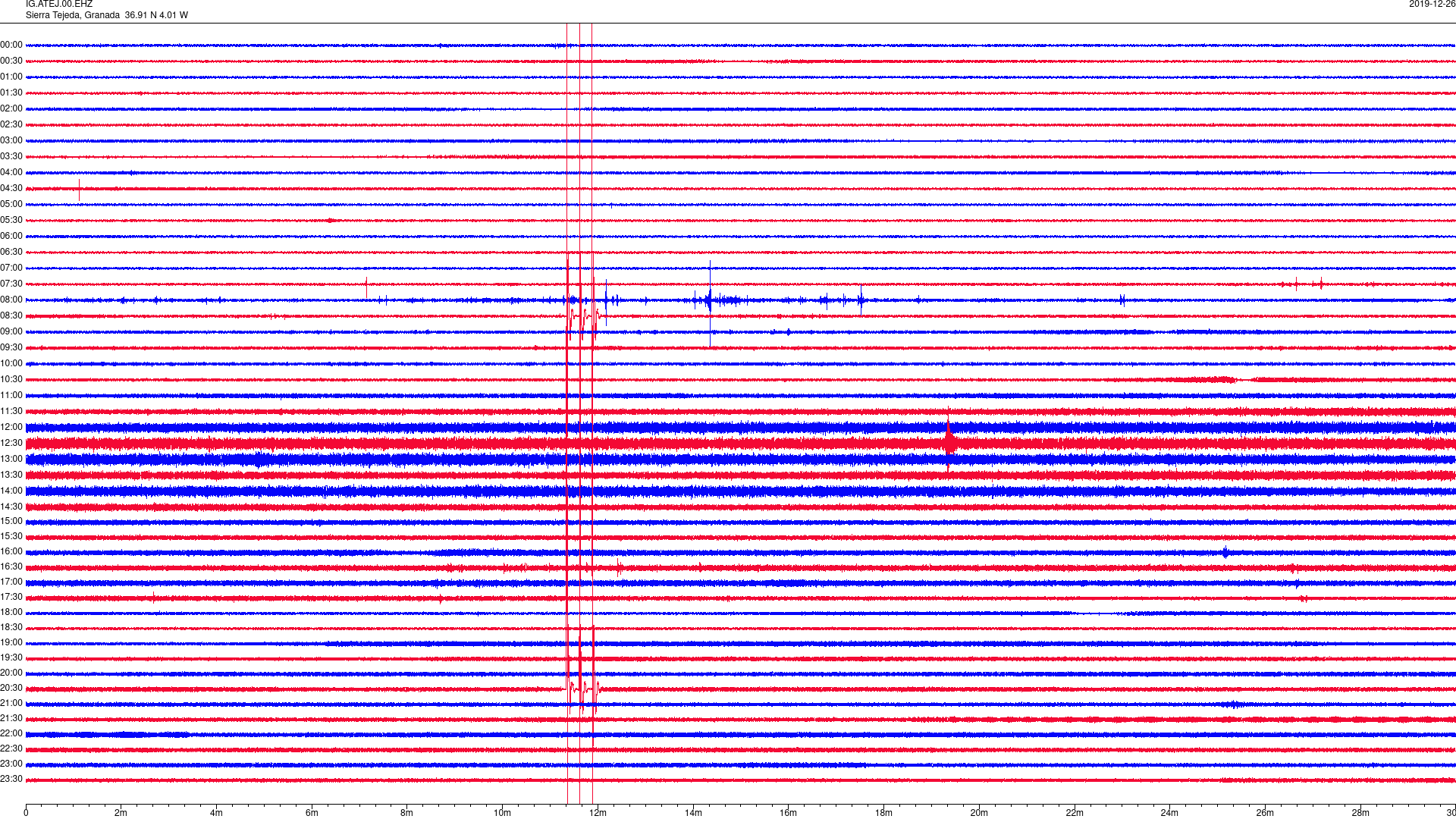Select the 07:30 time row label
Image resolution: width=1456 pixels, height=819 pixels.
coord(11,284)
